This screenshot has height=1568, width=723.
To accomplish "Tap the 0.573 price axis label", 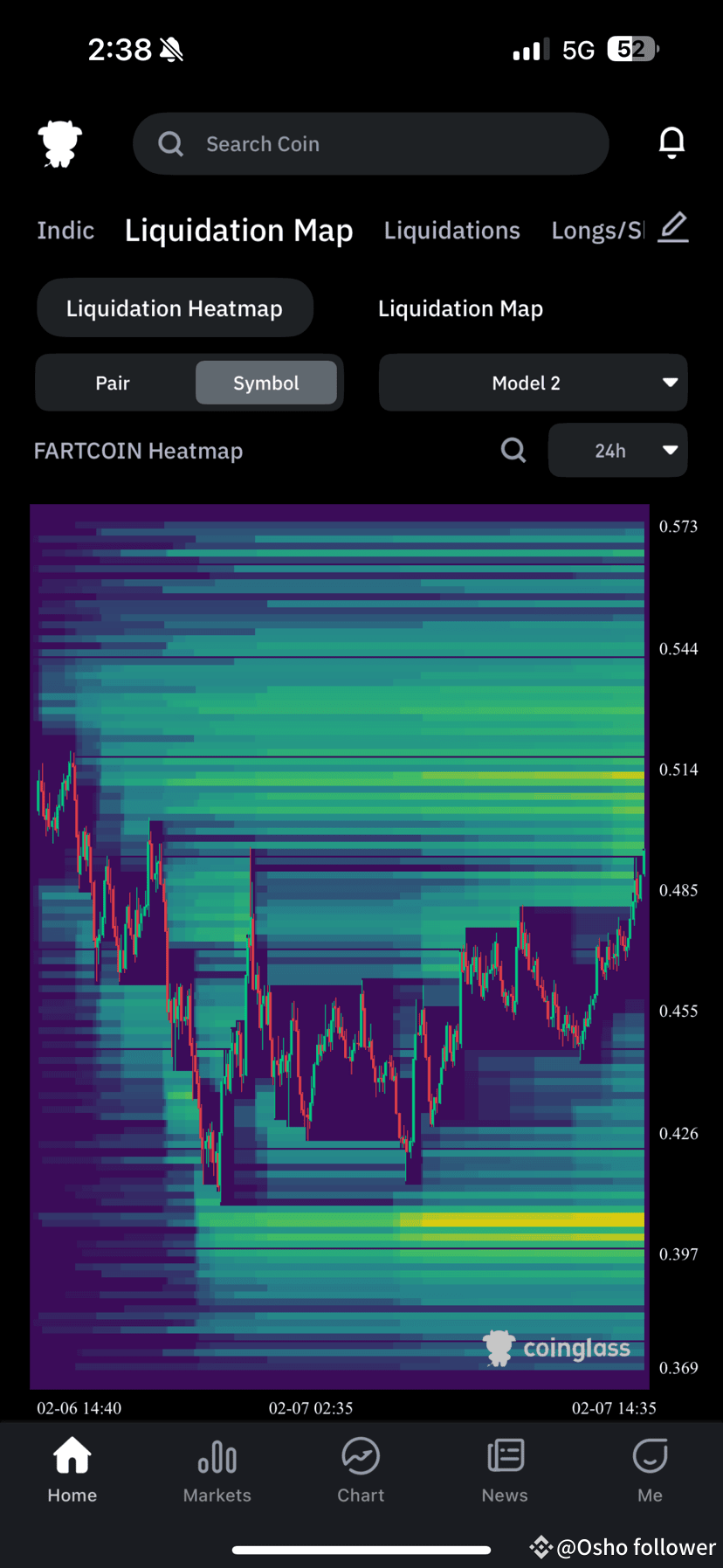I will click(678, 527).
